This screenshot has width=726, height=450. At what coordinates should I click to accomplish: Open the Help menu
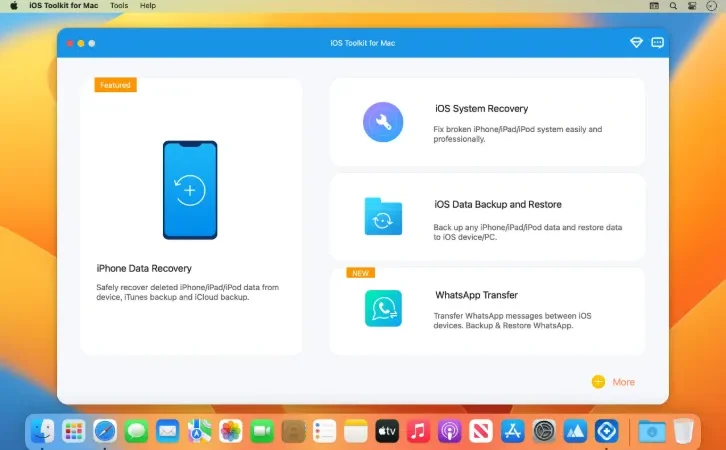point(148,6)
